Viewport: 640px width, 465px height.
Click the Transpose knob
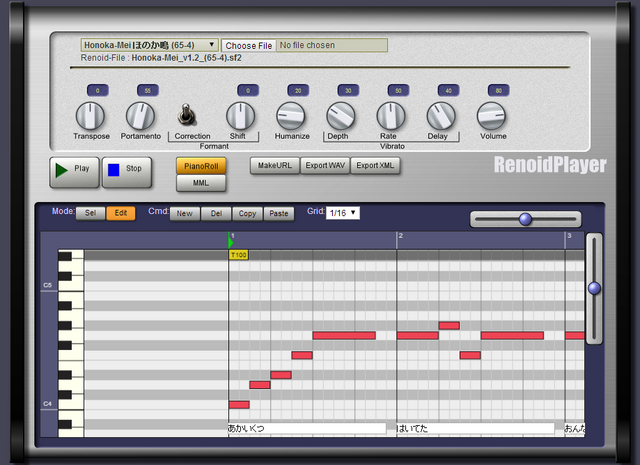pyautogui.click(x=90, y=116)
